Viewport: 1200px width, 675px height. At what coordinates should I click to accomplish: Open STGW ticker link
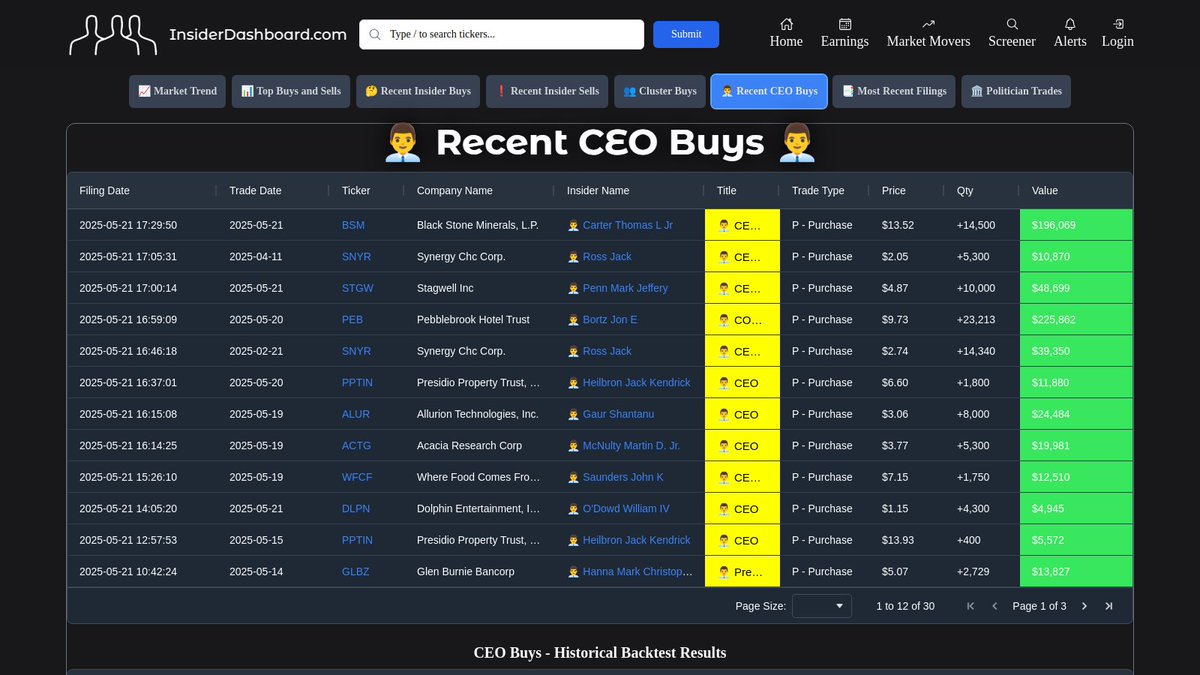[358, 288]
